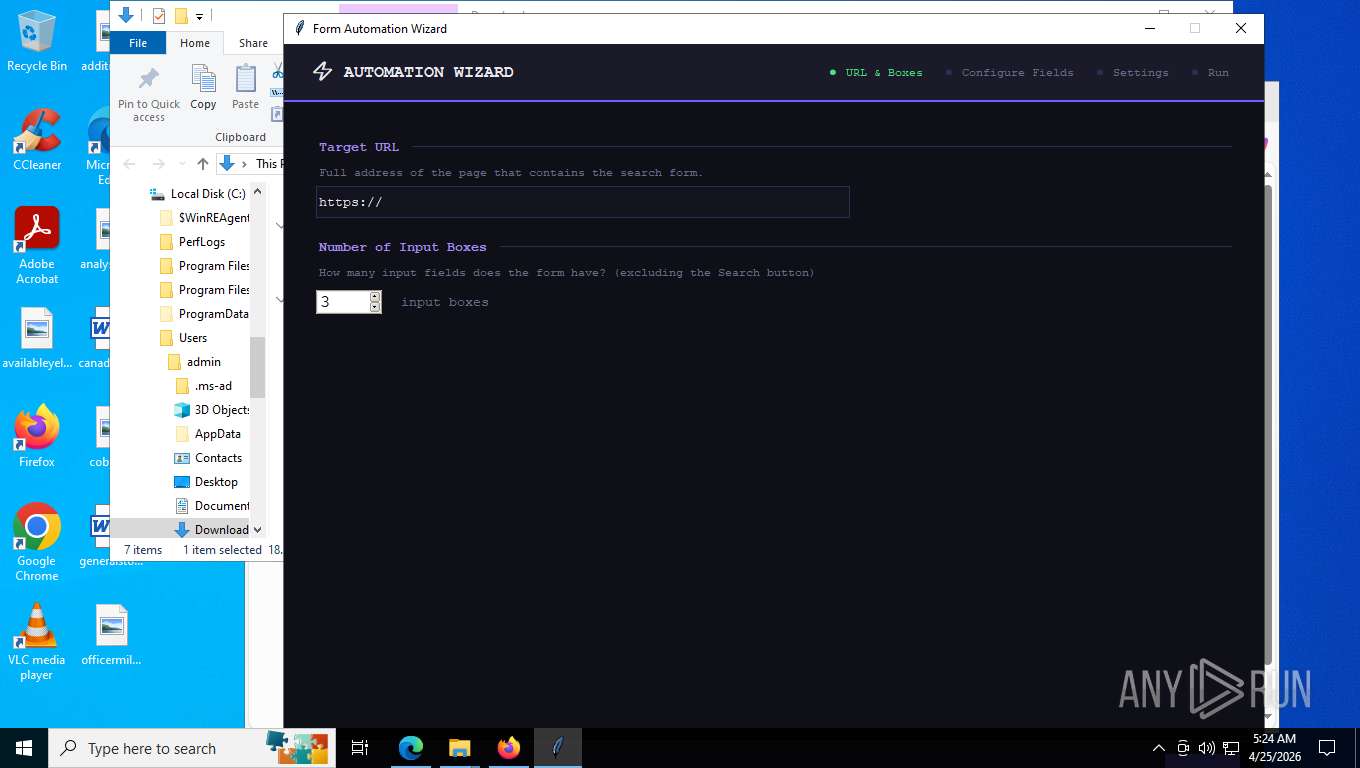Open Microsoft Edge from the taskbar
Viewport: 1360px width, 768px height.
(411, 748)
